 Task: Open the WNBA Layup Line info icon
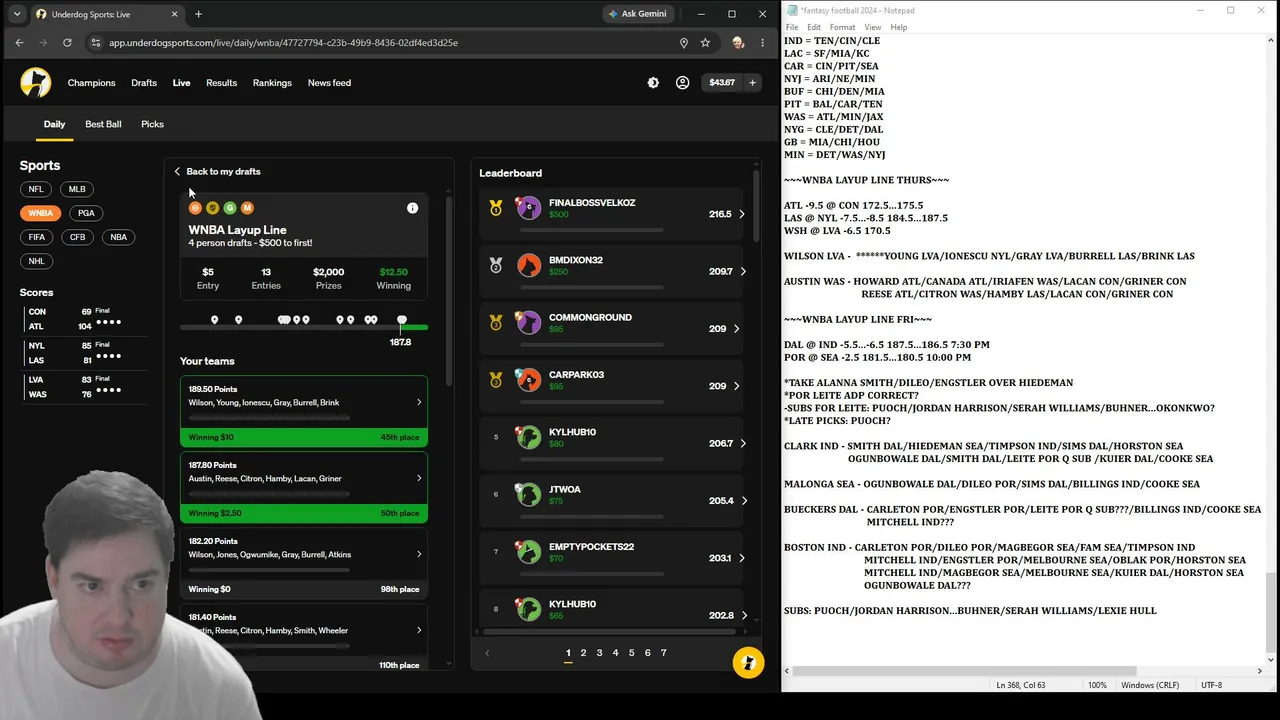point(412,208)
